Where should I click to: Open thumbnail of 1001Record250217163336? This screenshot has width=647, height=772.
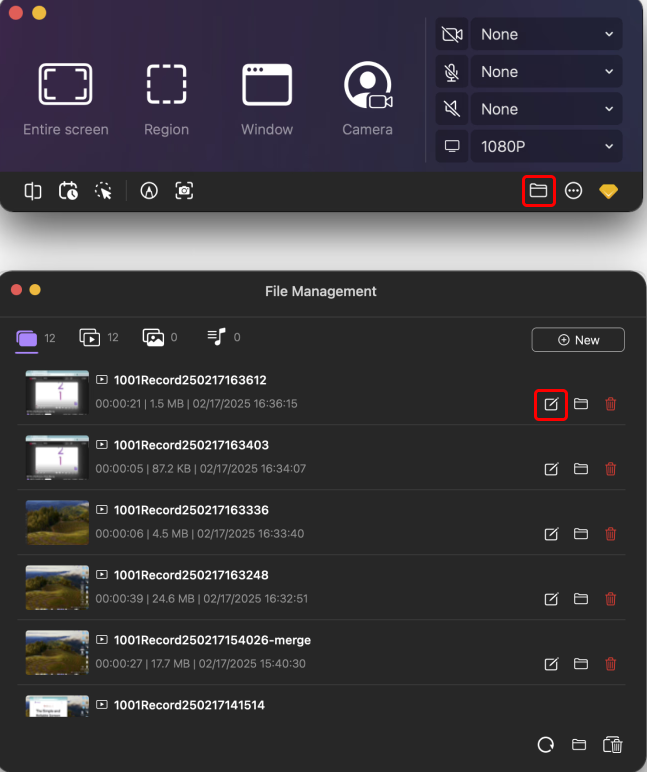pos(57,522)
